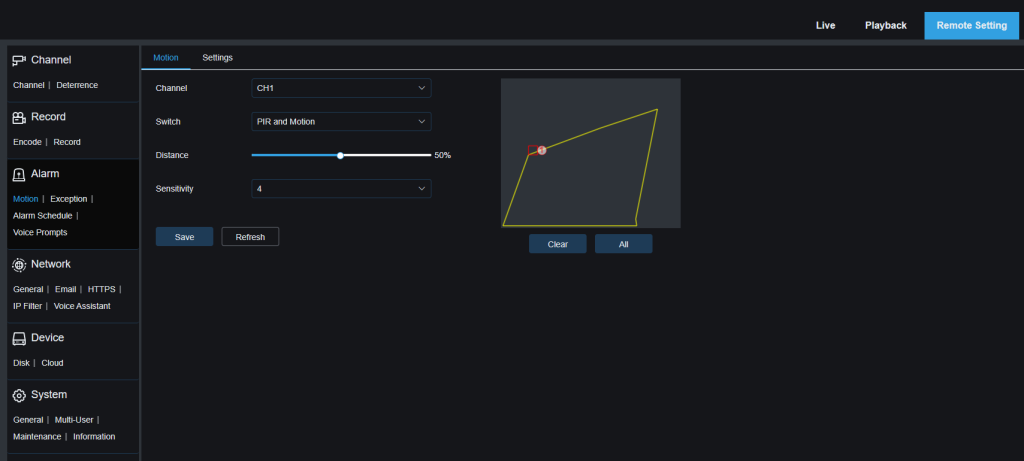Open the Voice Assistant network page
This screenshot has height=461, width=1024.
(x=82, y=306)
